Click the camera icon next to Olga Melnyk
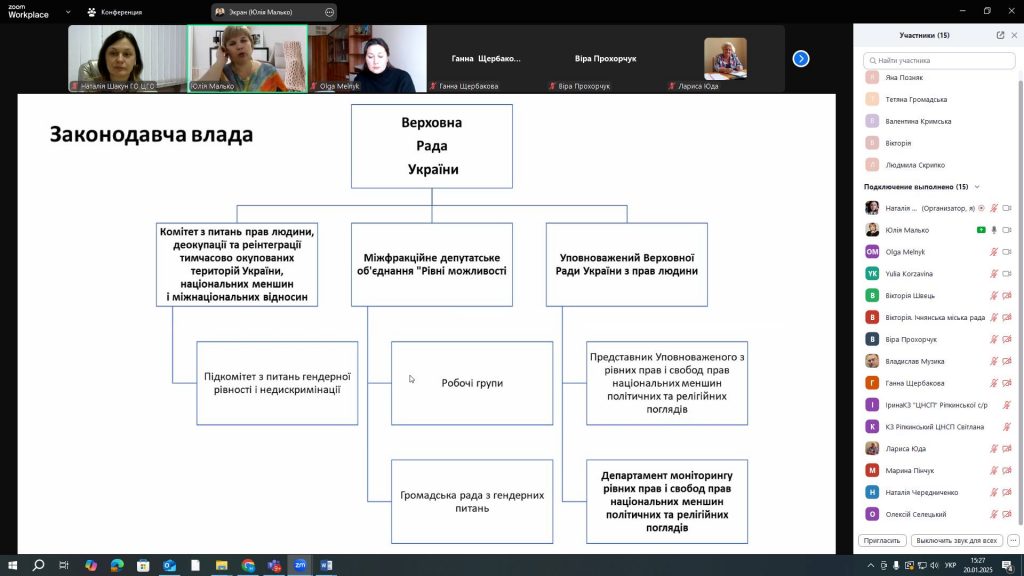Image resolution: width=1024 pixels, height=576 pixels. [1007, 252]
